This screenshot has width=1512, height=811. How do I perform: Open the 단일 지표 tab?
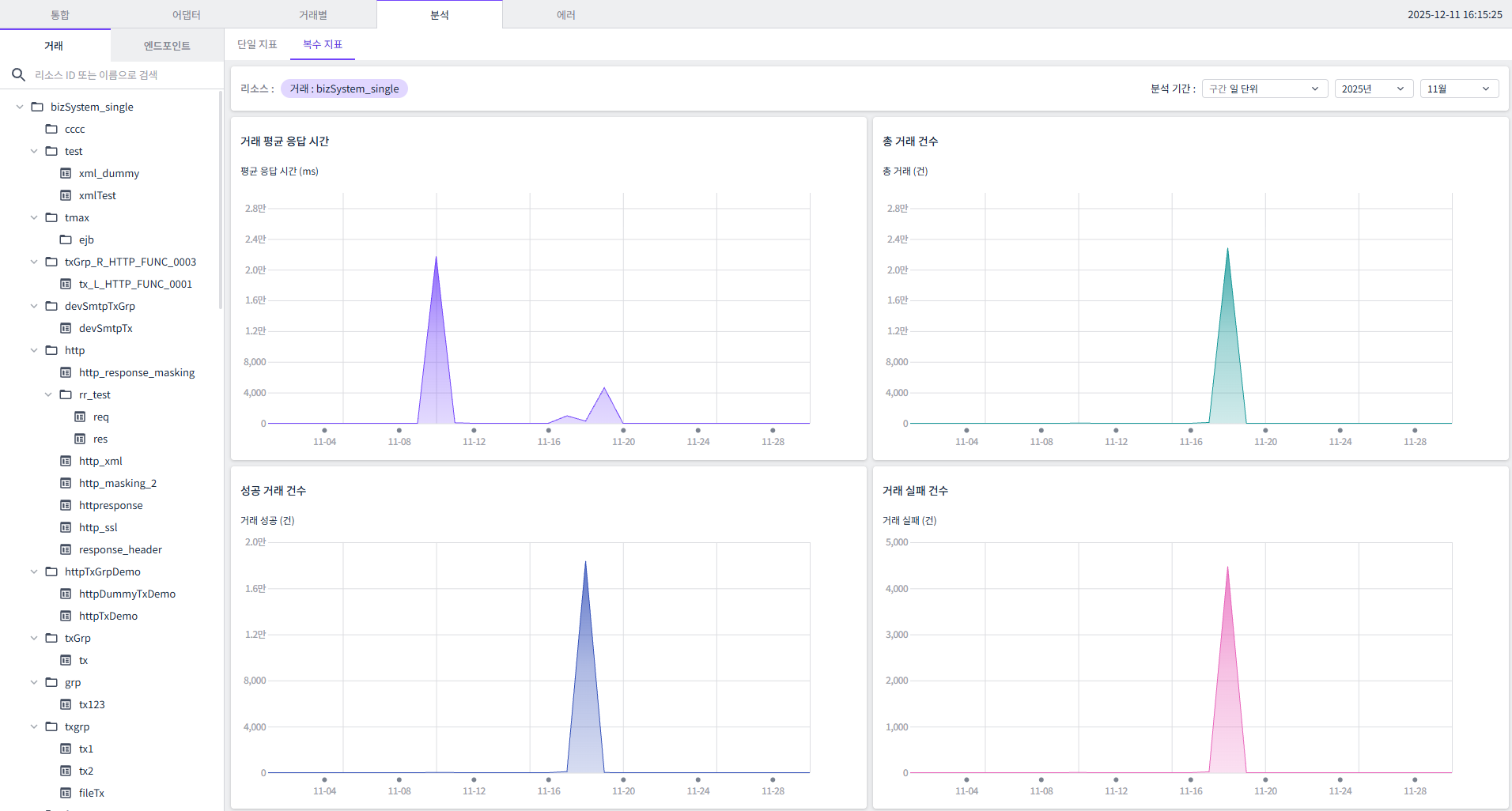[x=257, y=44]
